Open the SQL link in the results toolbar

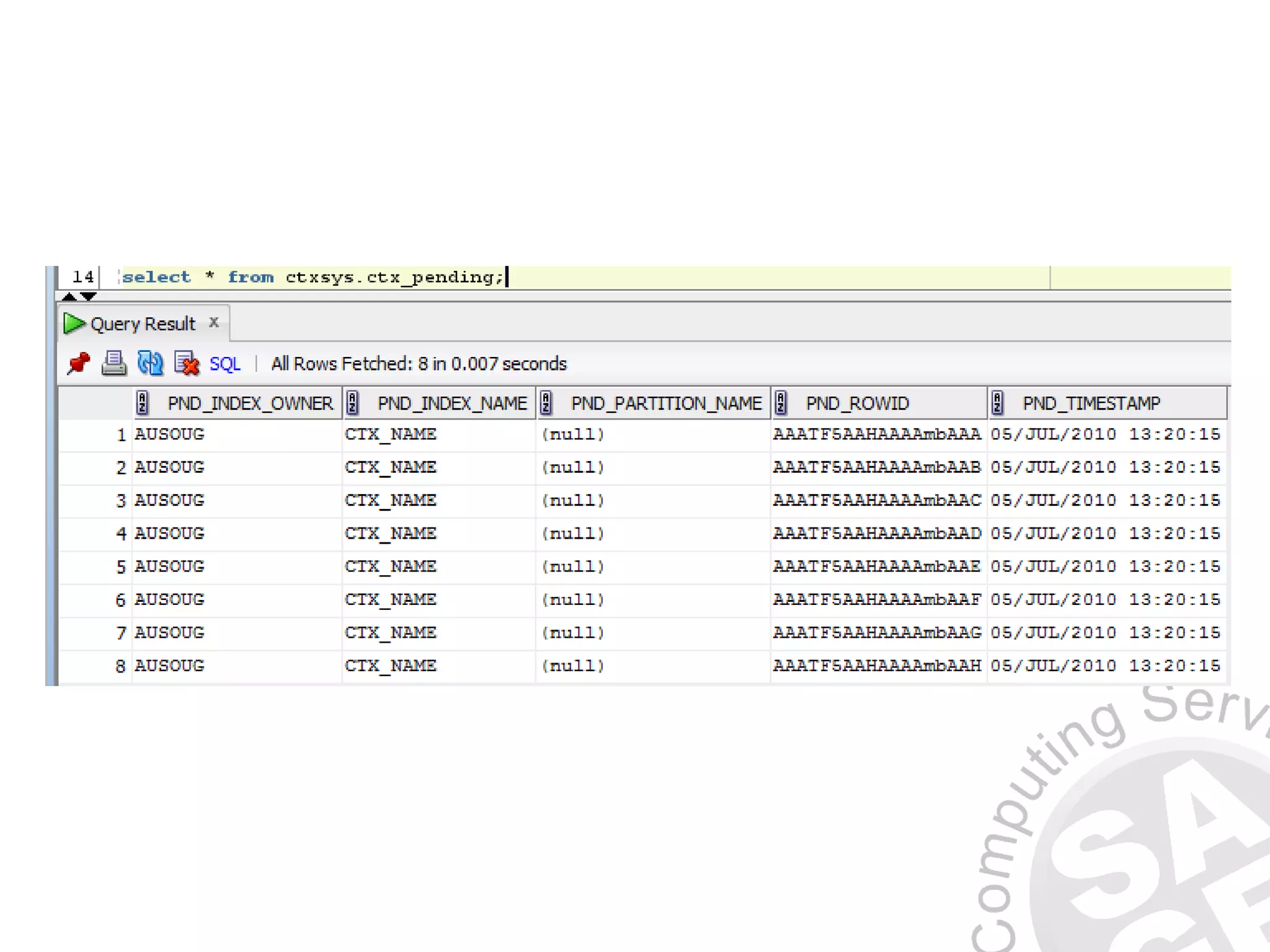224,364
